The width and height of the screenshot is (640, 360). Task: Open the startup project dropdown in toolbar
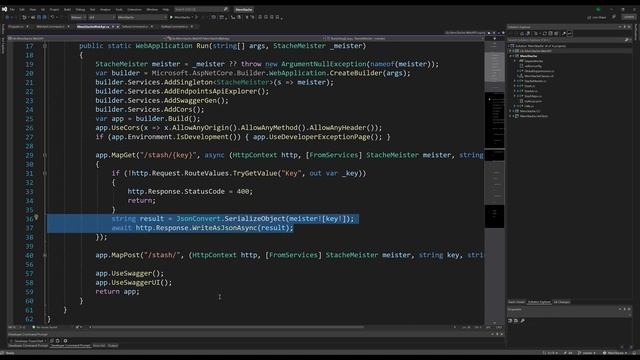tap(142, 17)
